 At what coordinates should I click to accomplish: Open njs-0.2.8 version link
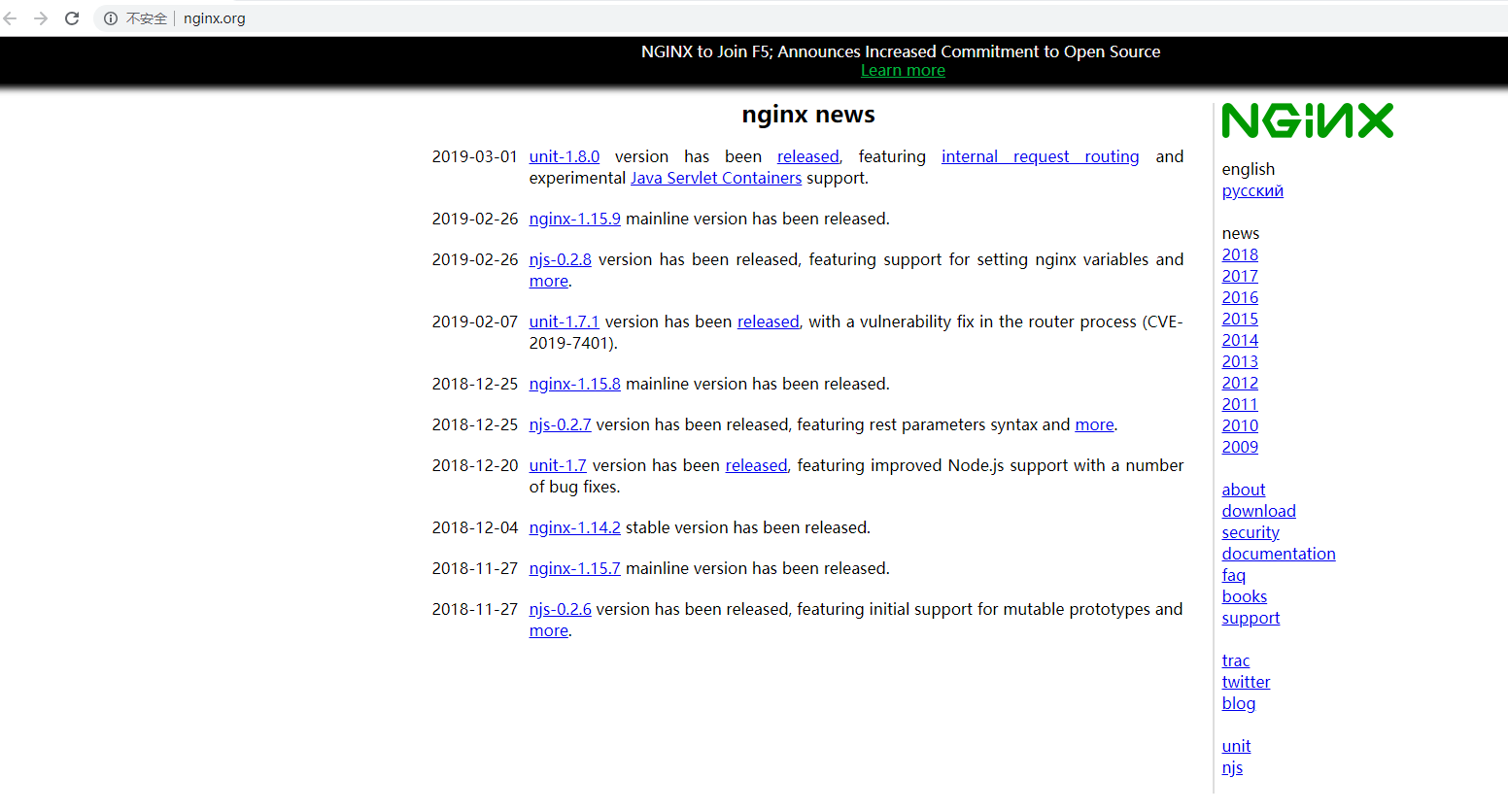(561, 259)
